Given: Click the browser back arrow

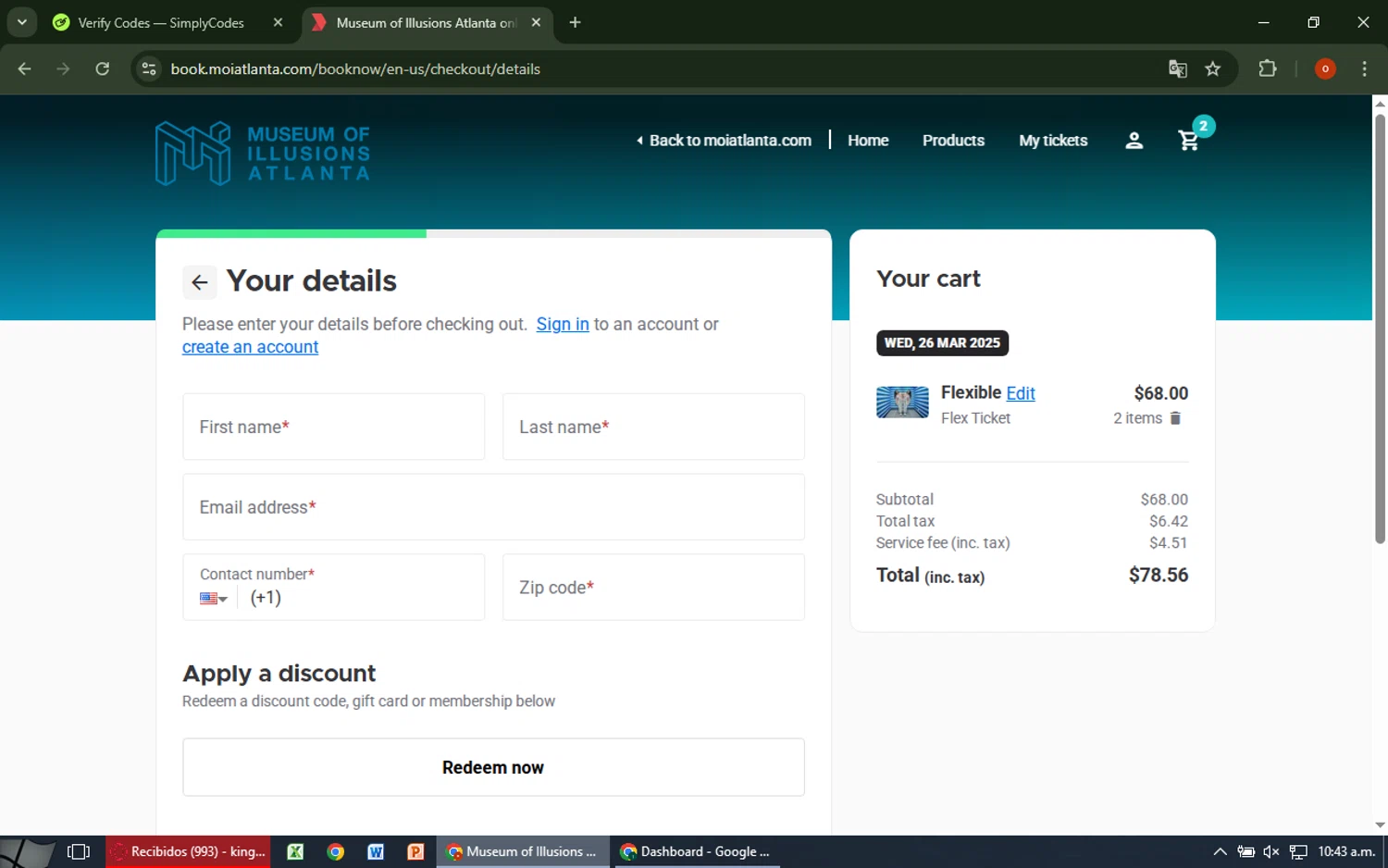Looking at the screenshot, I should (25, 68).
